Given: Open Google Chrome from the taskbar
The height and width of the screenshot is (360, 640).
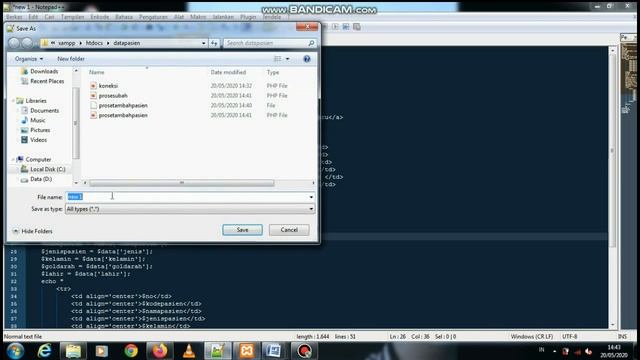Looking at the screenshot, I should point(131,351).
